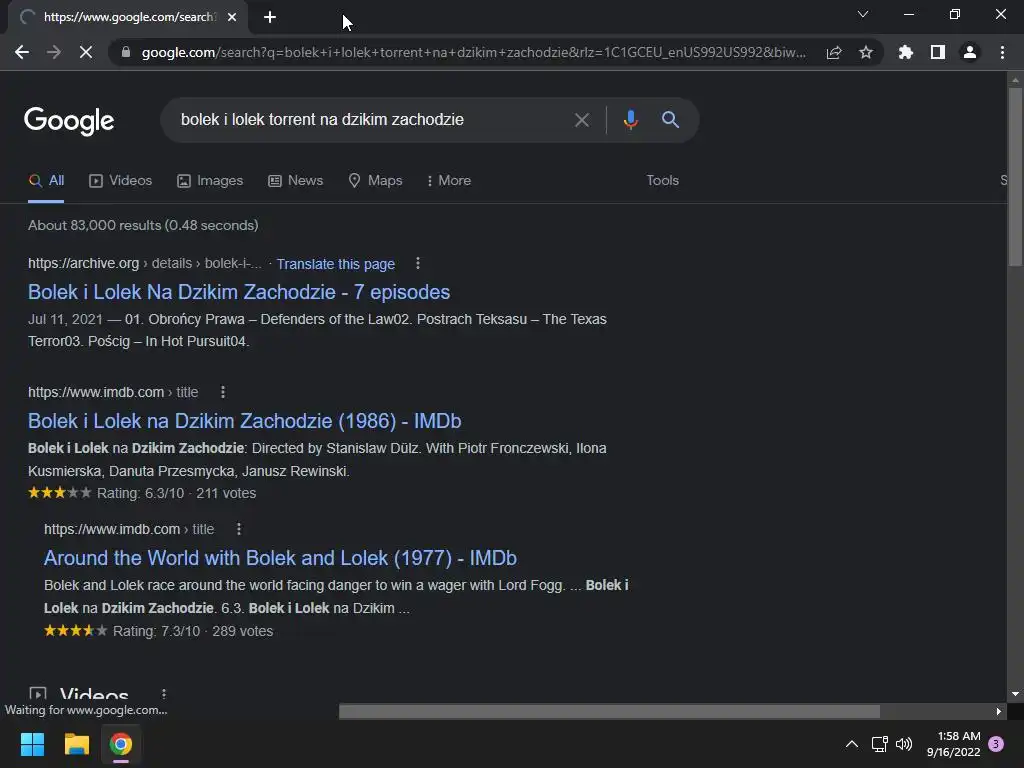Select the All results tab
Image resolution: width=1024 pixels, height=768 pixels.
46,181
